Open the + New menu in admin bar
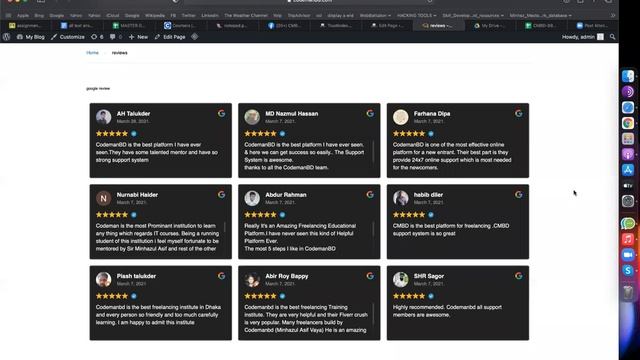Screen dimensions: 640x360 [138, 37]
